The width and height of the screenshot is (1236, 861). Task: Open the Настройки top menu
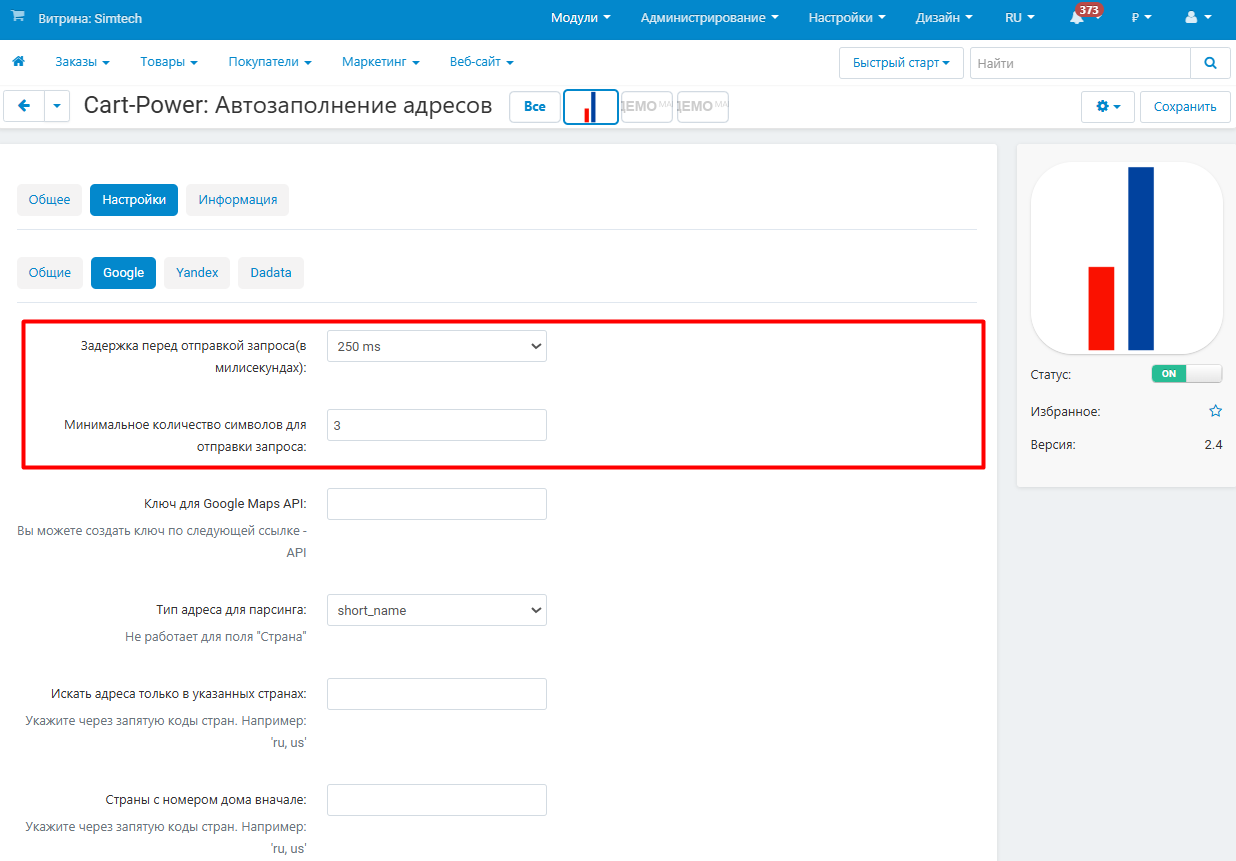coord(847,18)
